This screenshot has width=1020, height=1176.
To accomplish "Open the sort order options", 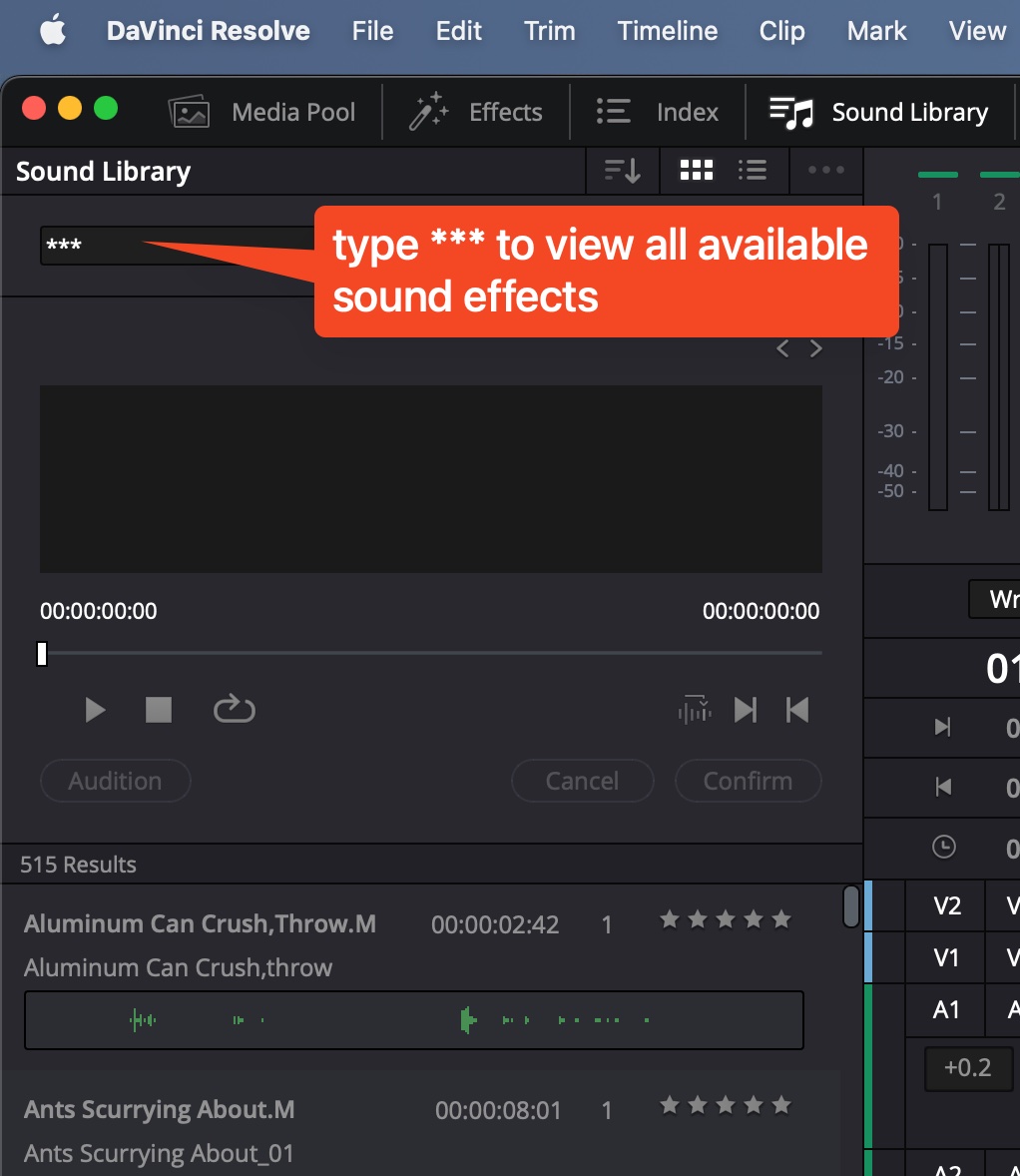I will point(623,171).
